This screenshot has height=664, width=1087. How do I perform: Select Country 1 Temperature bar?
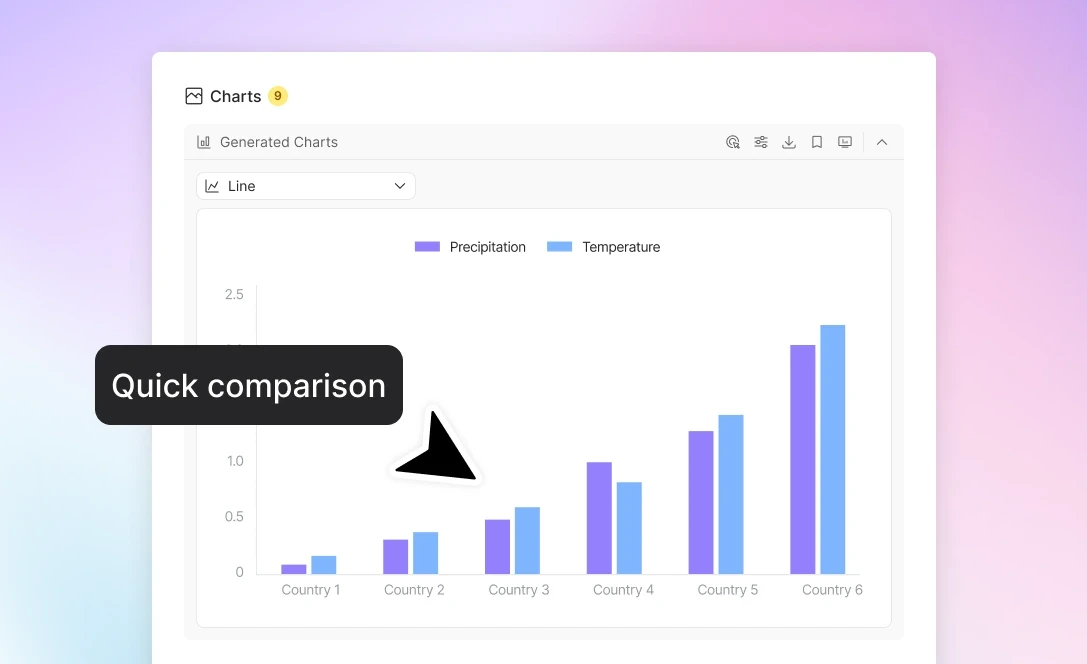[x=324, y=565]
